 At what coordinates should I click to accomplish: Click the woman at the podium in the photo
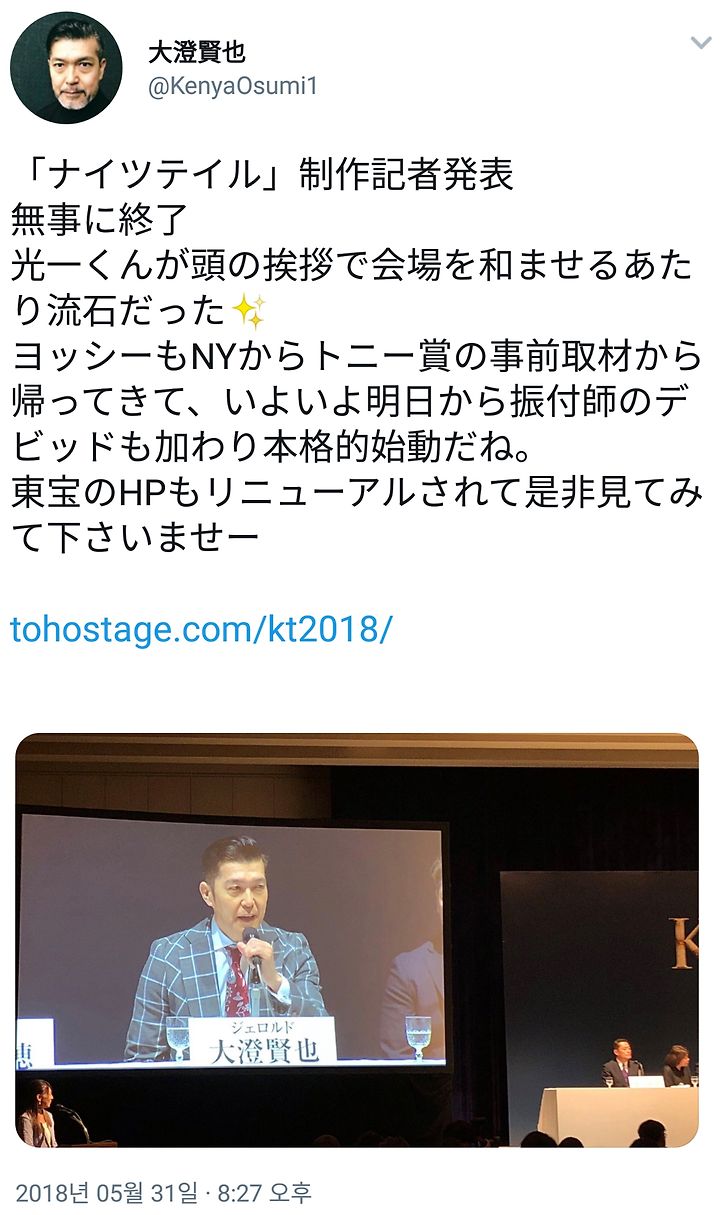[36, 1114]
